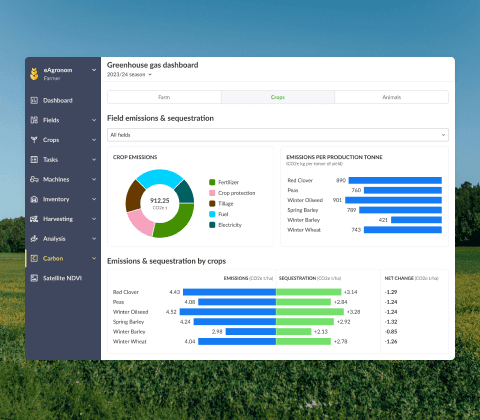Click the Crop protection pink legend swatch
480x420 pixels.
click(212, 193)
